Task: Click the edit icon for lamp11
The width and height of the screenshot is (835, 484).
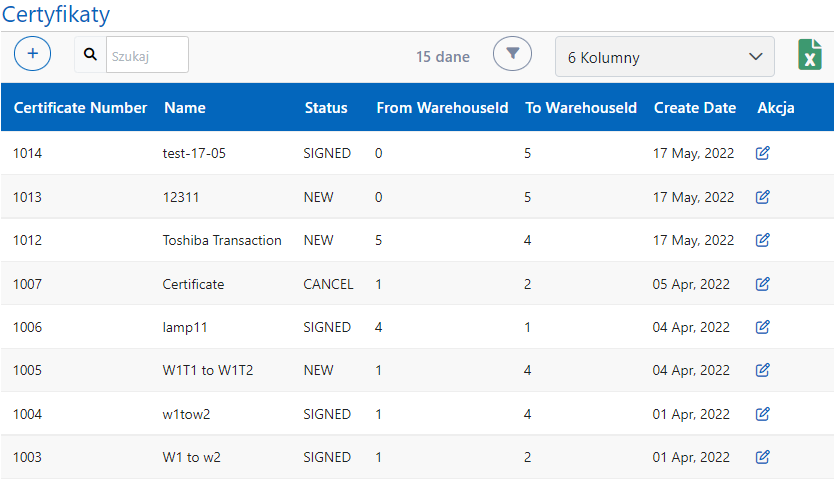Action: [763, 327]
